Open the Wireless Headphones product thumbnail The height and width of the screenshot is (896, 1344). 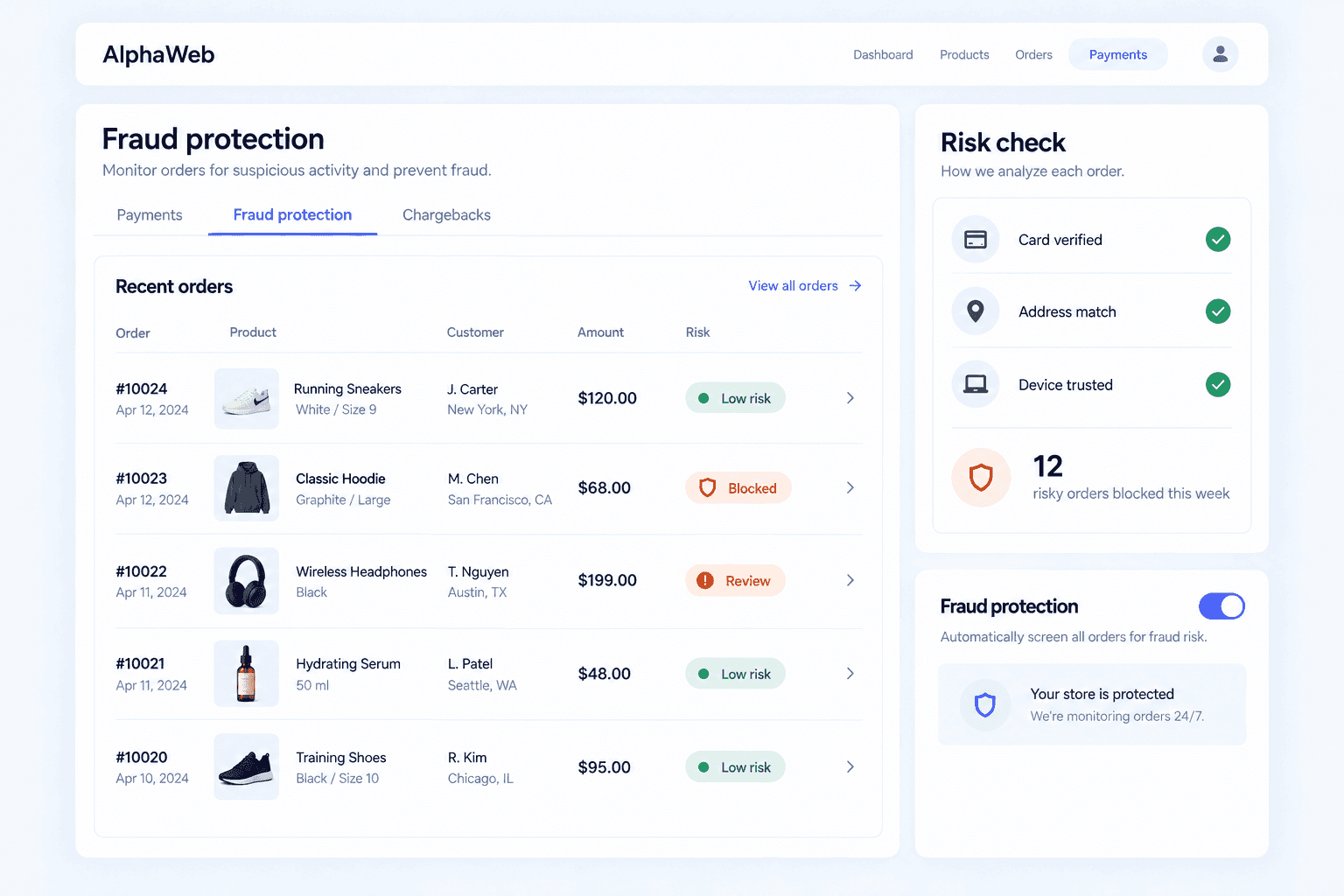point(247,581)
